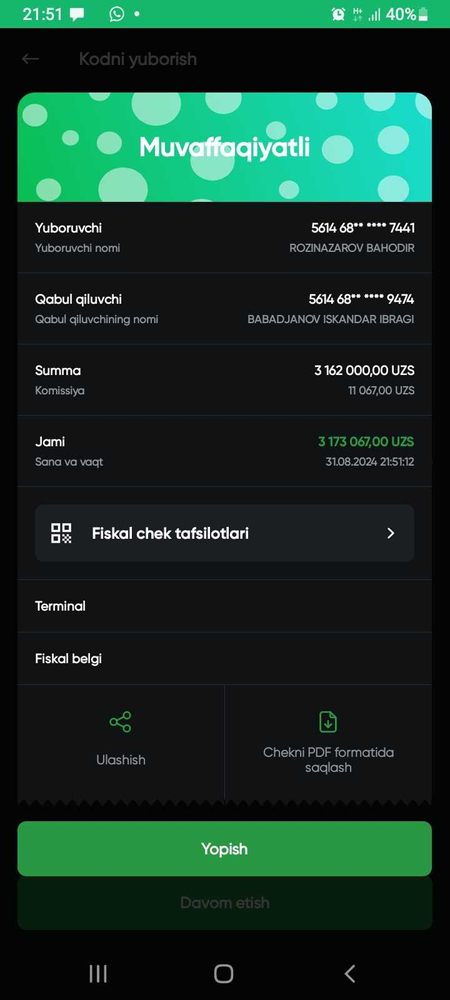This screenshot has width=450, height=1000.
Task: Select the Ulashish share label
Action: tap(120, 760)
